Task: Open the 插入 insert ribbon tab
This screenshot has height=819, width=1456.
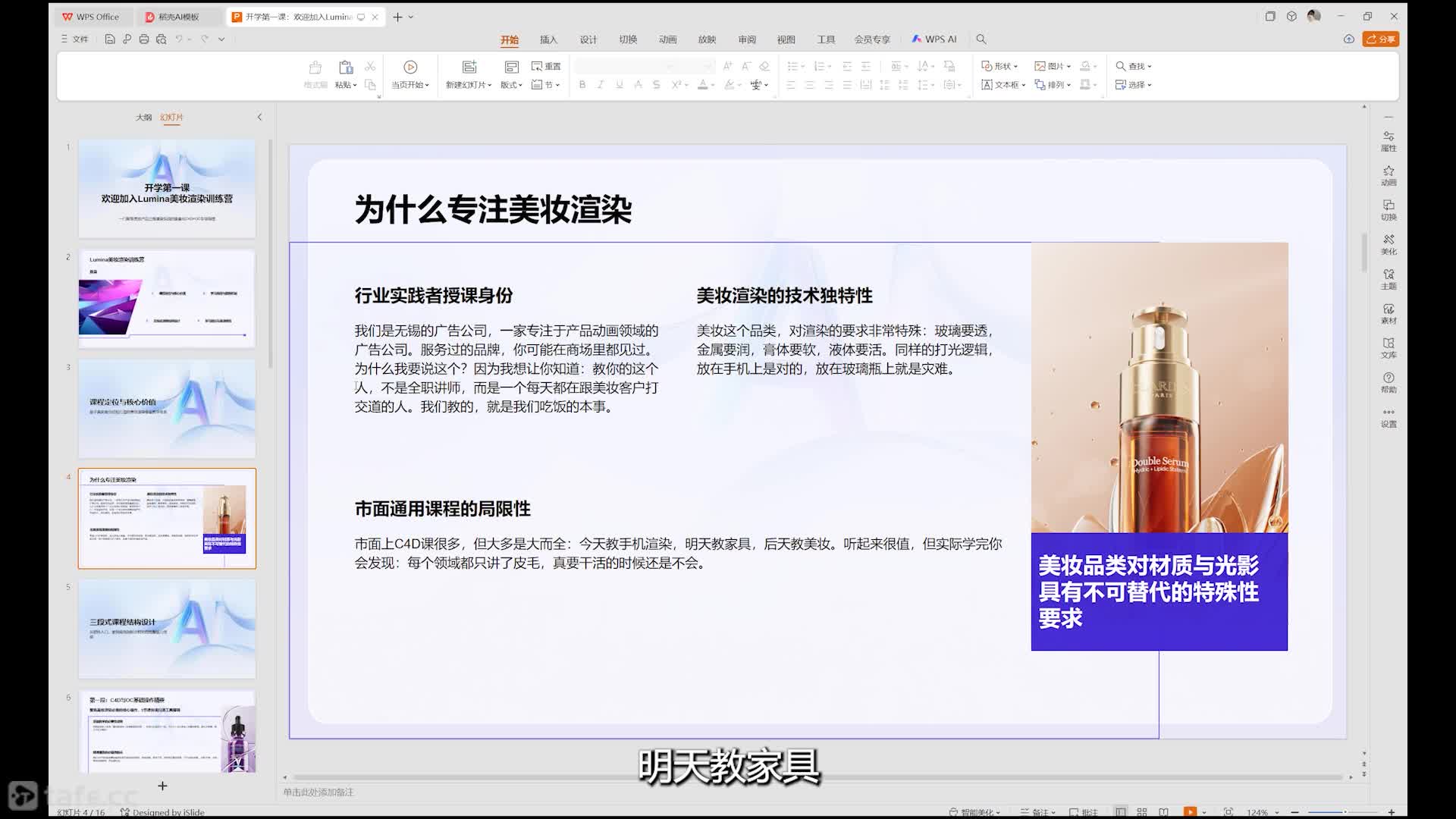Action: pos(548,39)
